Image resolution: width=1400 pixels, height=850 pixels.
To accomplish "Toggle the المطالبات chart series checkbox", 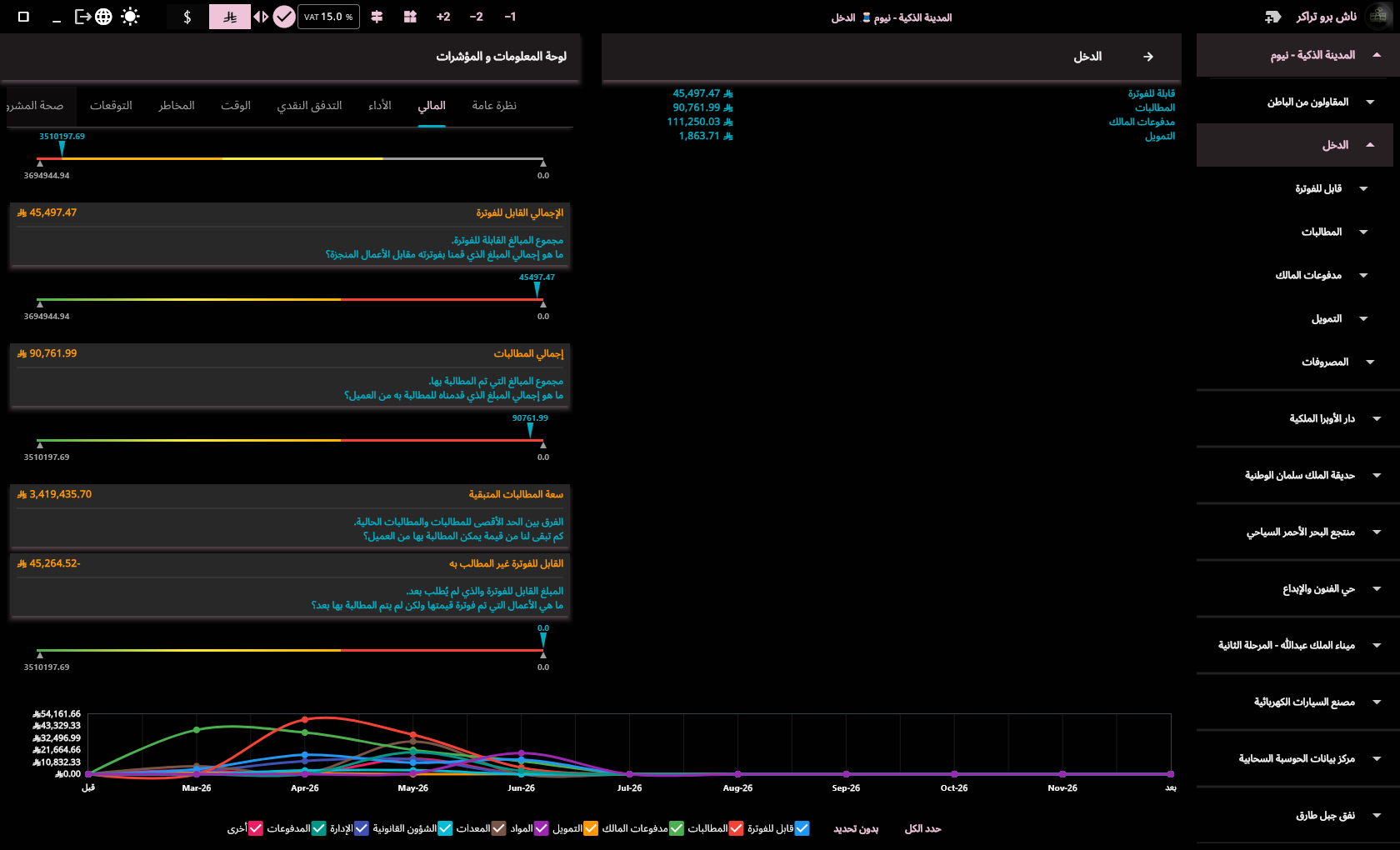I will point(736,828).
